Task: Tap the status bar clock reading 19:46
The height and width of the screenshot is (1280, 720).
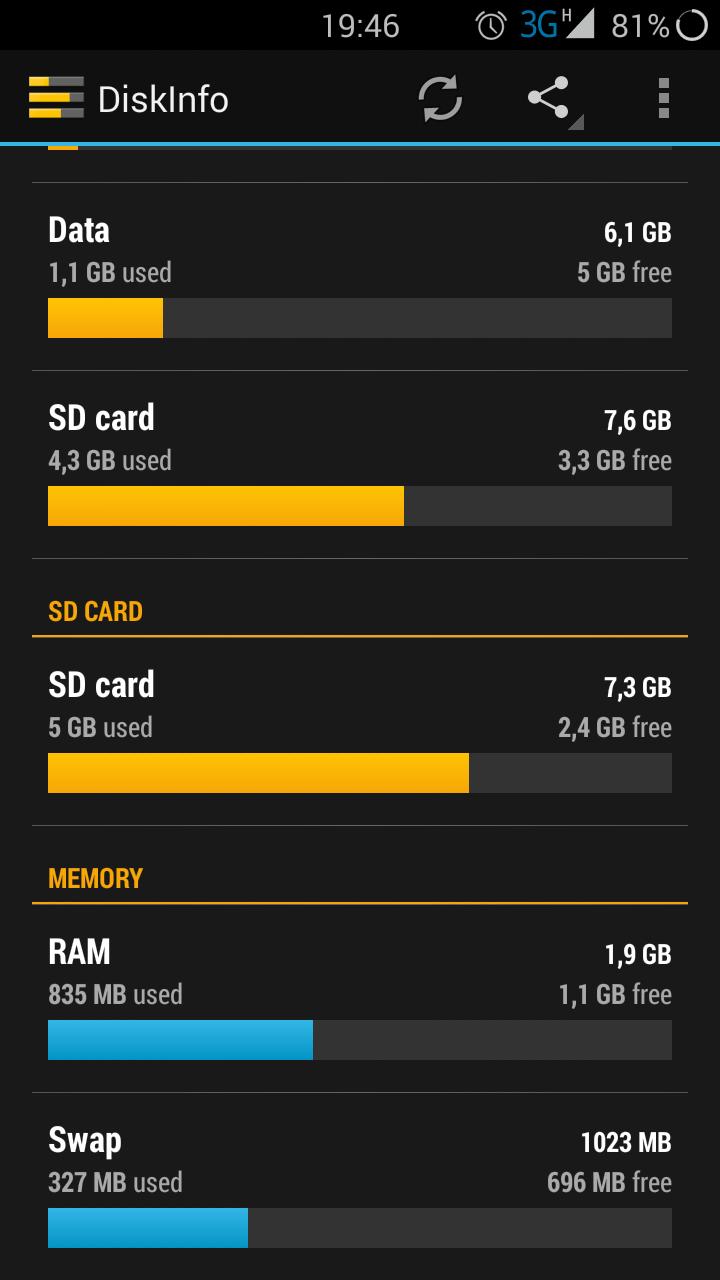Action: pos(360,26)
